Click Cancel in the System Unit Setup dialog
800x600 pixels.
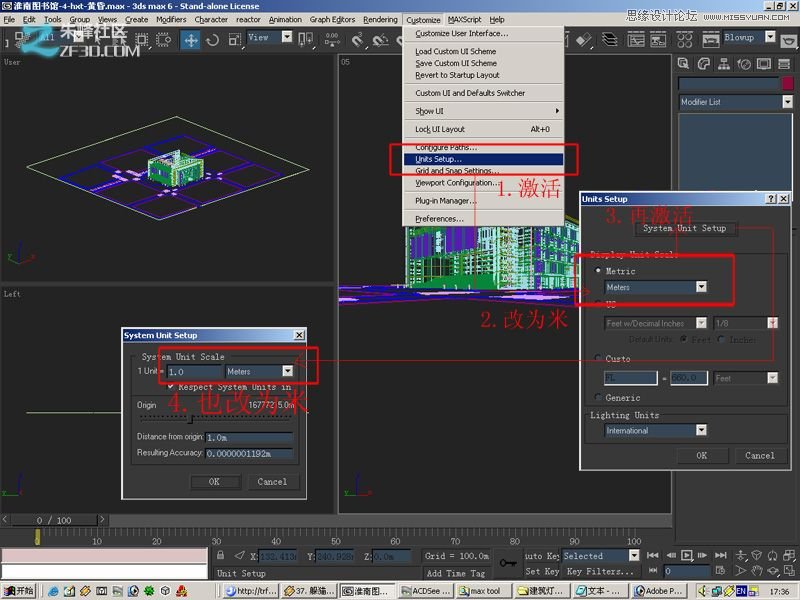coord(273,481)
